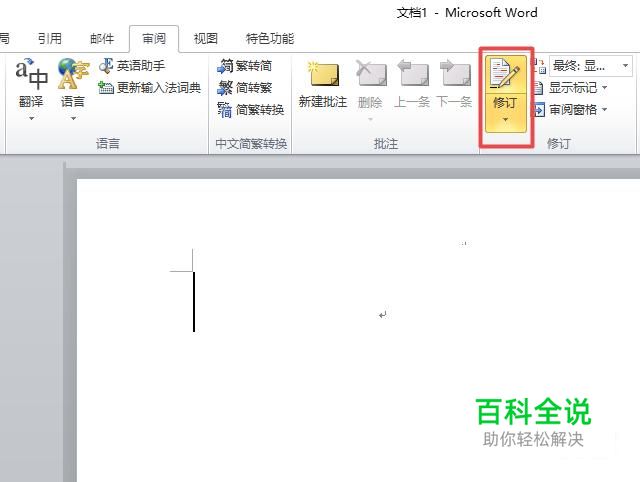Expand the 删除 dropdown arrow
640x482 pixels.
tap(371, 119)
